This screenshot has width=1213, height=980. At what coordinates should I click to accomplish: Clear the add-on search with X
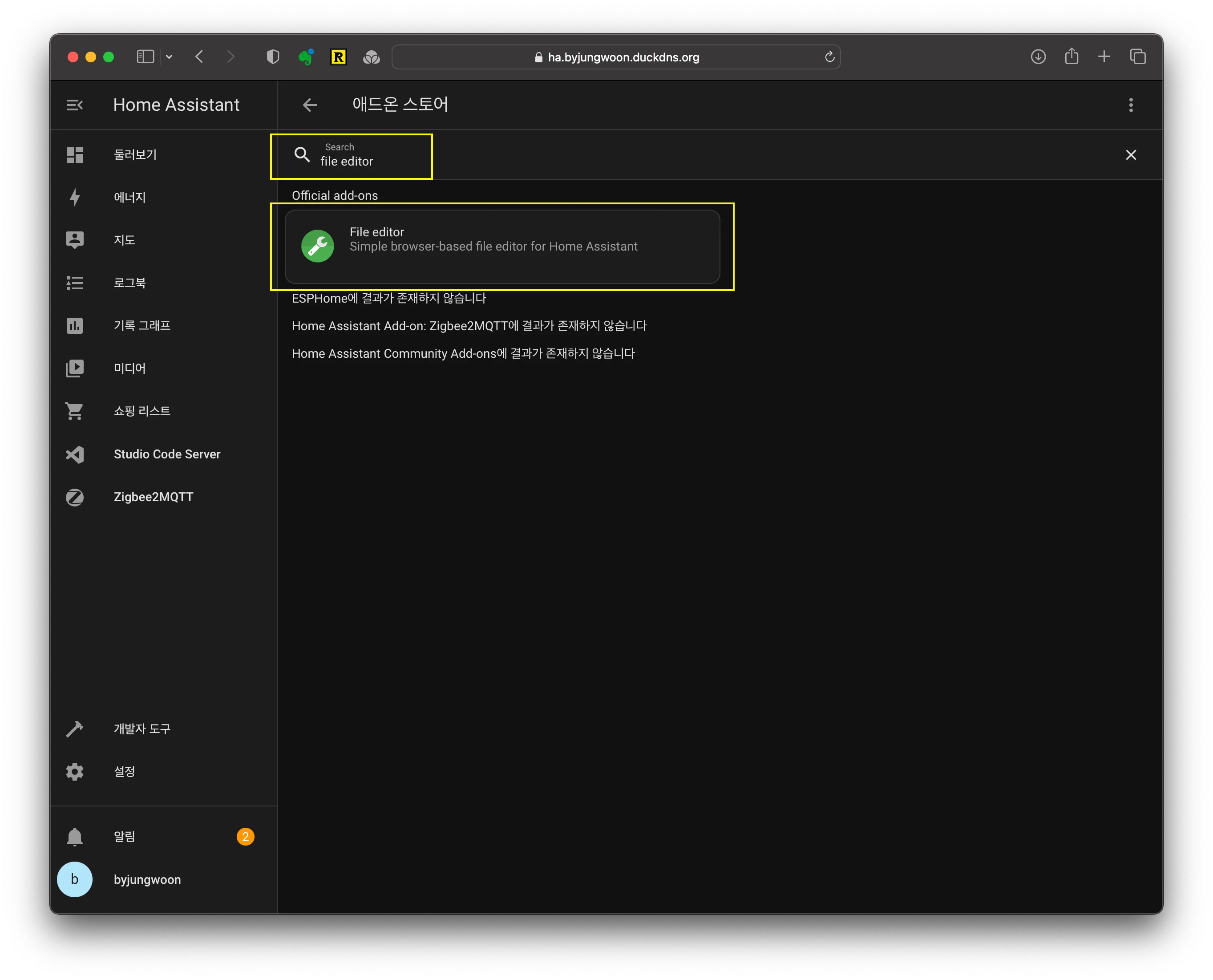[x=1131, y=155]
